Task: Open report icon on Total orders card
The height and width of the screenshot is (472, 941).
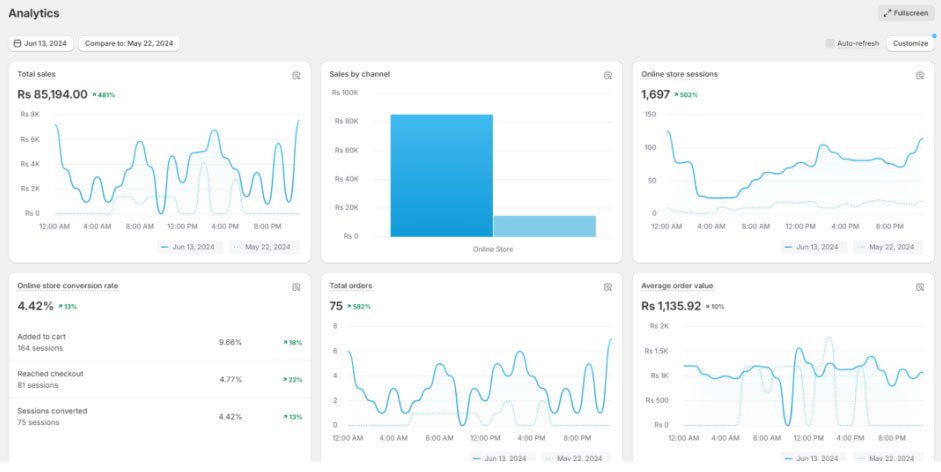Action: [608, 287]
